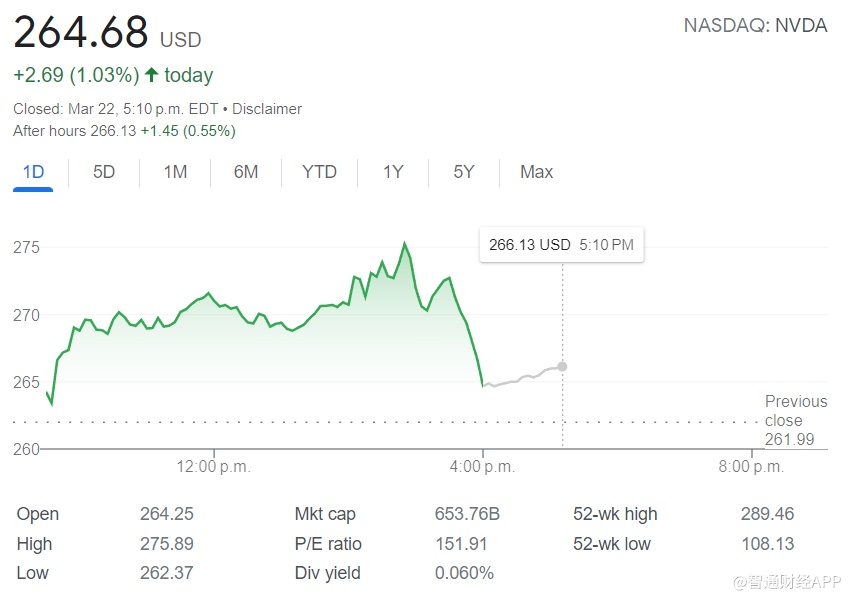Screen dimensions: 851x601
Task: Click the intraday peak on the green line
Action: [405, 243]
